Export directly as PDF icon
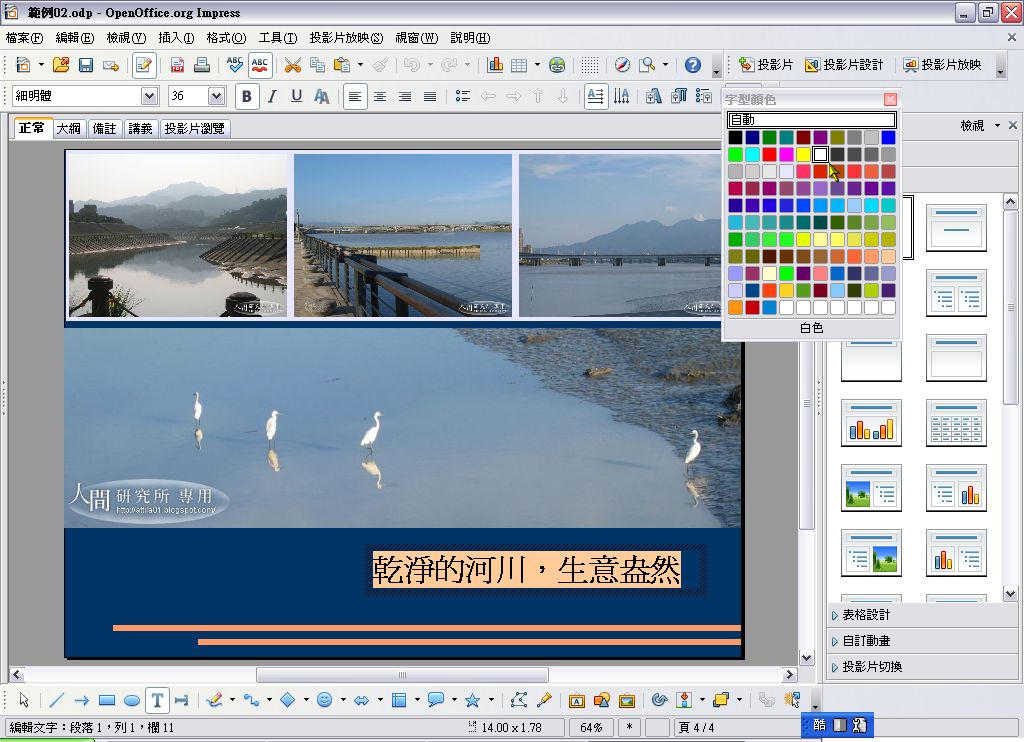 click(x=177, y=65)
